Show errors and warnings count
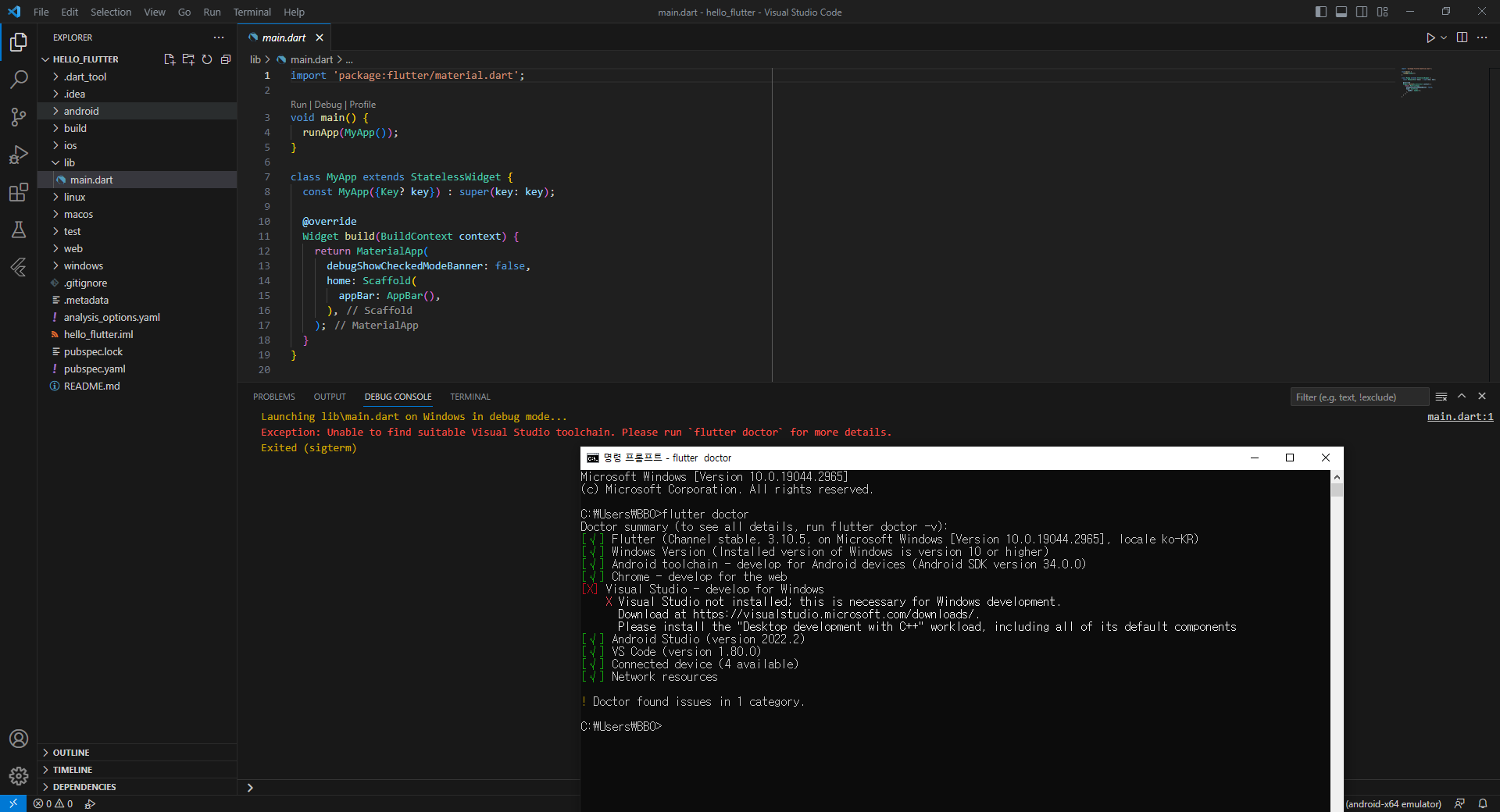Image resolution: width=1500 pixels, height=812 pixels. coord(53,803)
